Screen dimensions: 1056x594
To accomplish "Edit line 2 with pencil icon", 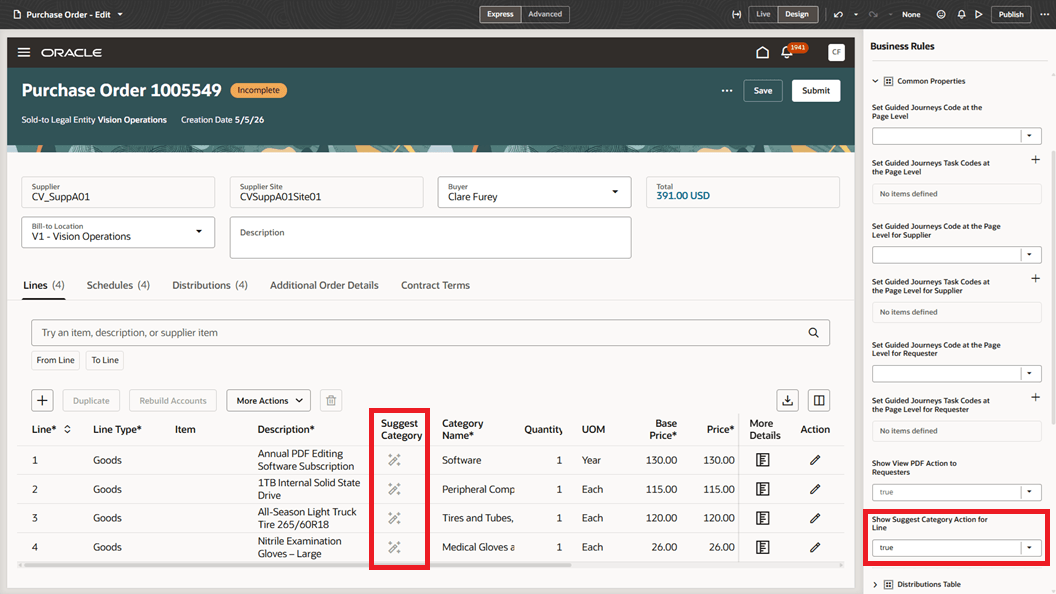I will pyautogui.click(x=815, y=489).
